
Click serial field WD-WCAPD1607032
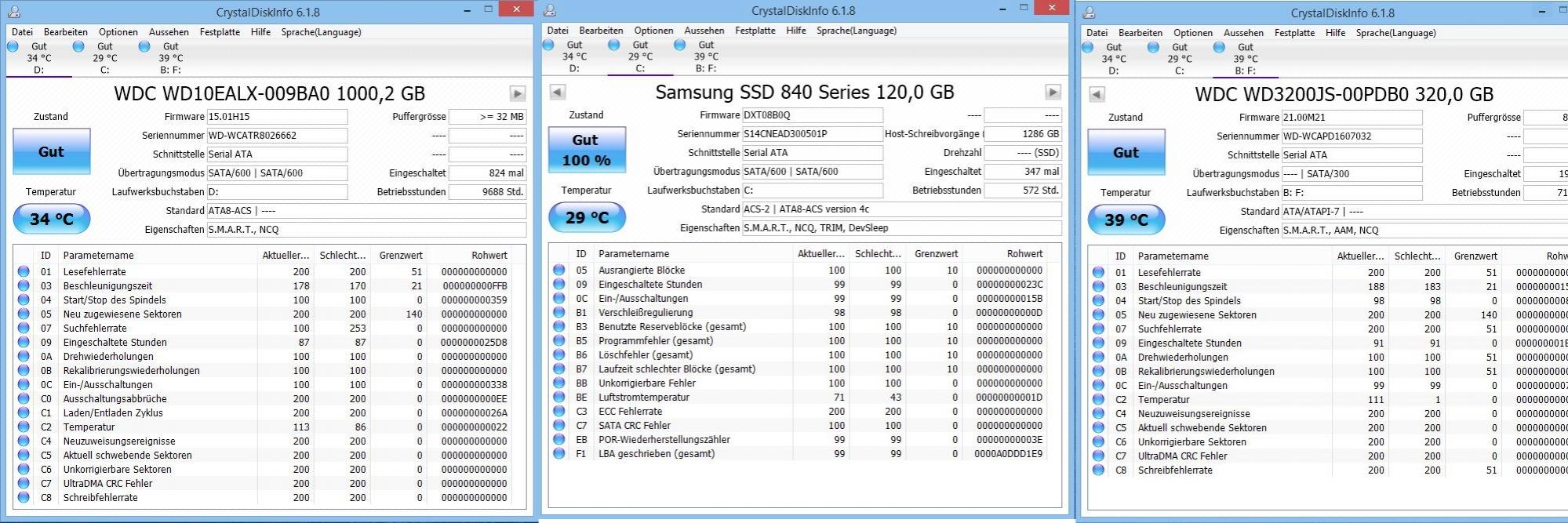1352,136
